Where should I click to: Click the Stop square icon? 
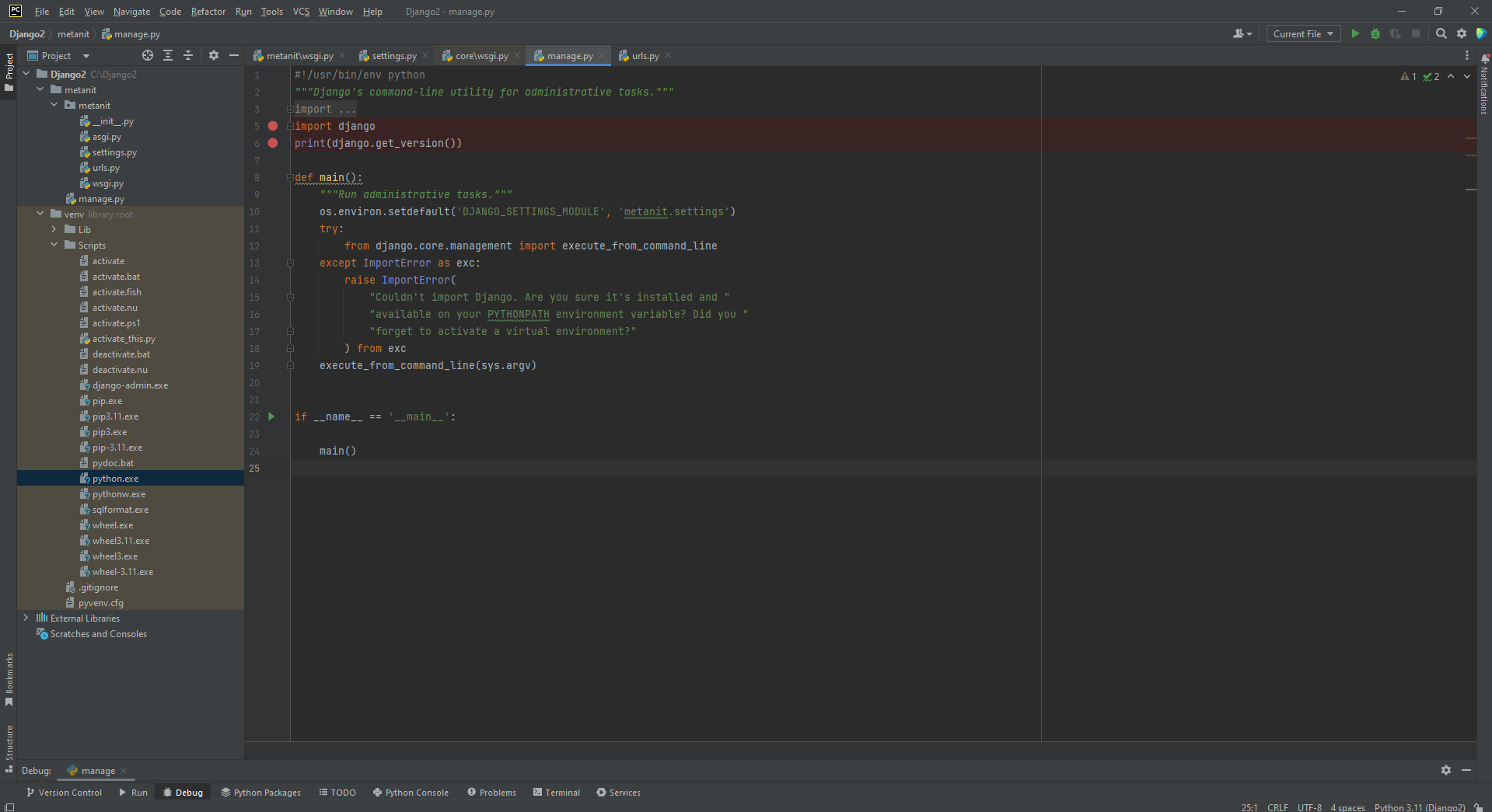tap(1416, 33)
